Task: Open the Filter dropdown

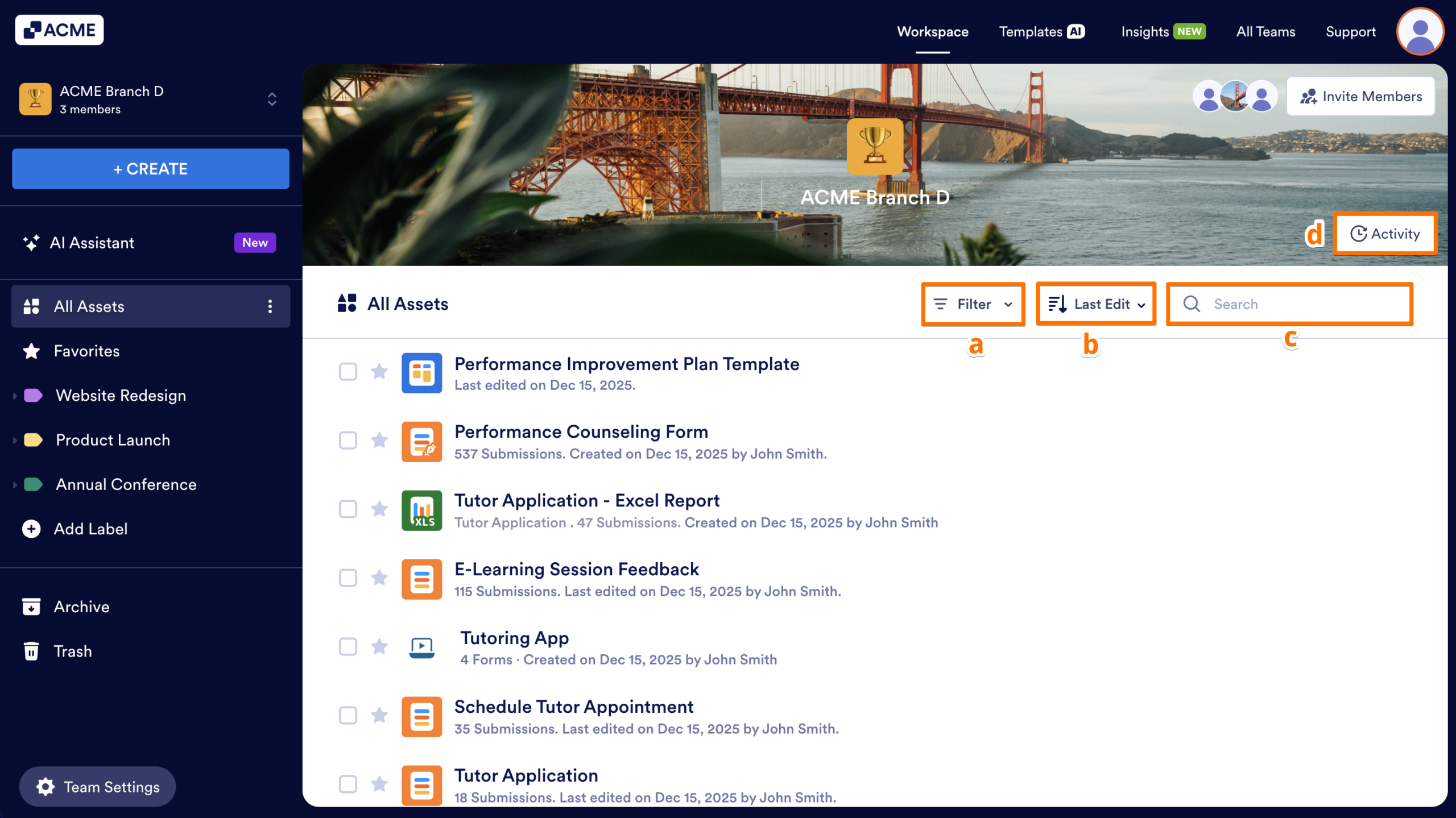Action: click(972, 304)
